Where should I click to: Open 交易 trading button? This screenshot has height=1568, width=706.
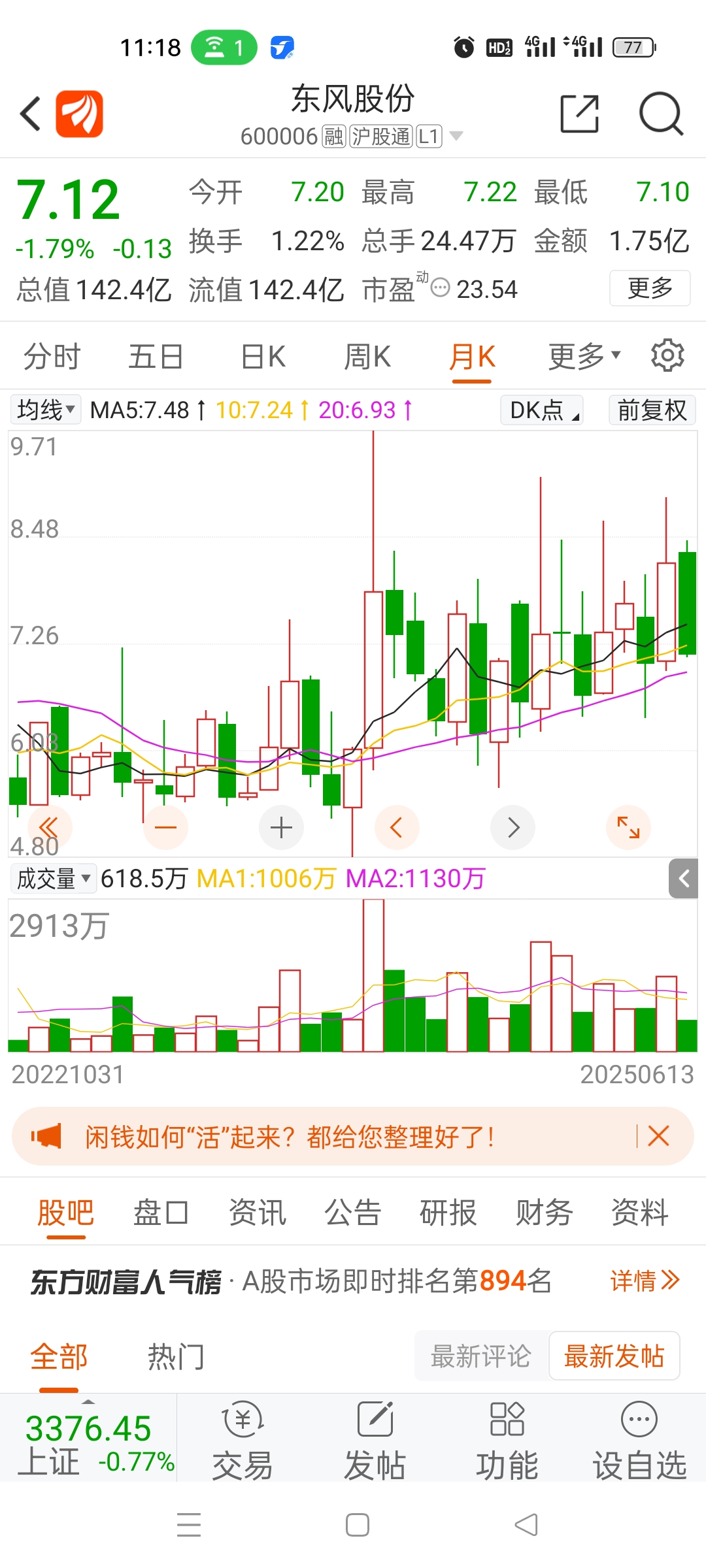tap(243, 1441)
